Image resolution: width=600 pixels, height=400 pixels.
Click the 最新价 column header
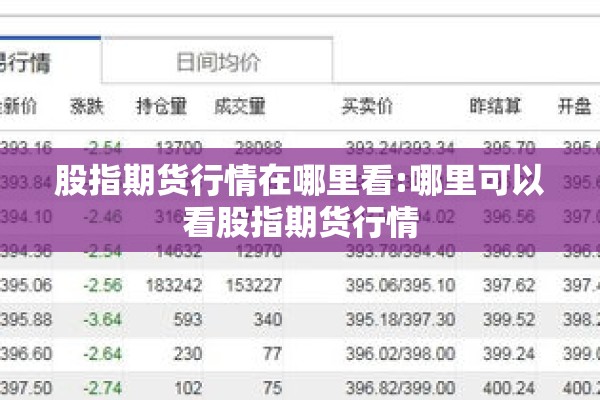tap(18, 106)
